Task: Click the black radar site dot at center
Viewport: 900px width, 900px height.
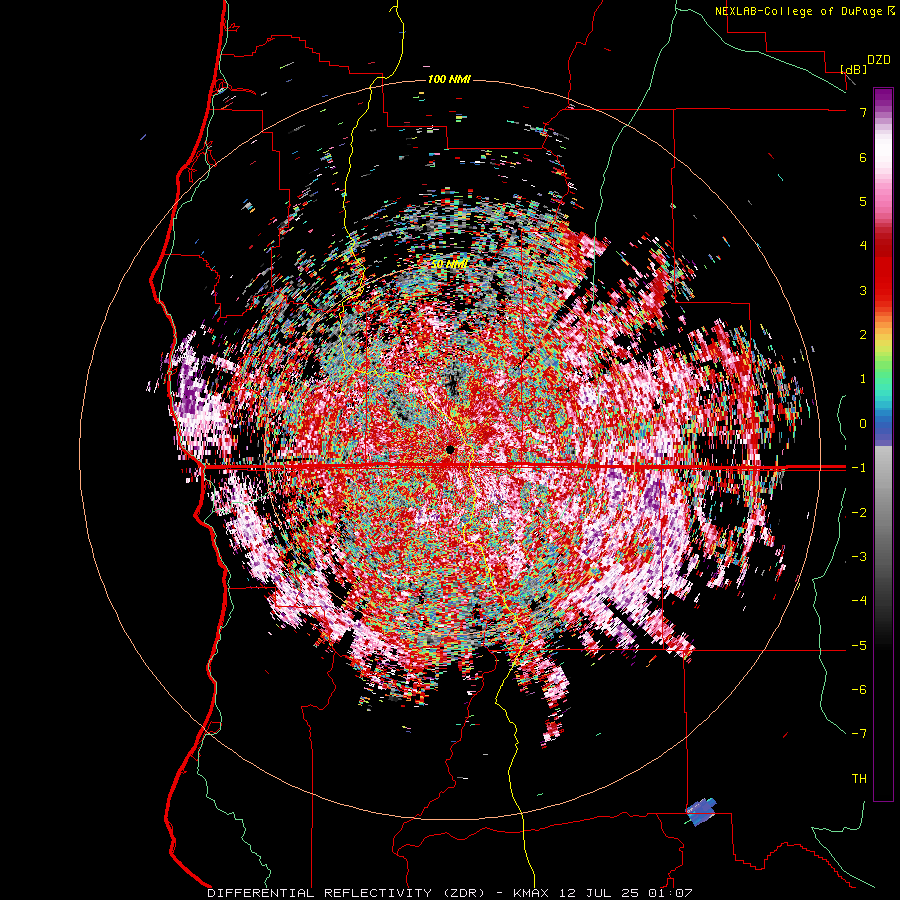Action: 451,449
